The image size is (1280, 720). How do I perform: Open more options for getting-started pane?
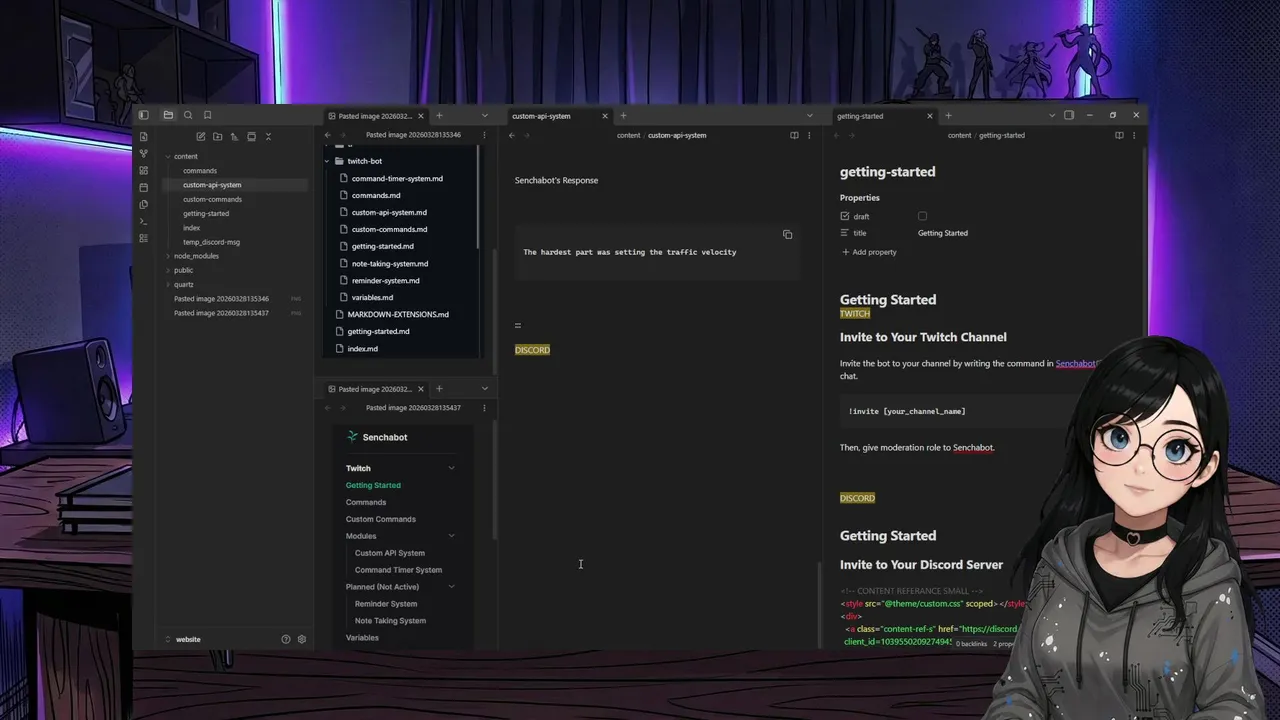click(1135, 135)
